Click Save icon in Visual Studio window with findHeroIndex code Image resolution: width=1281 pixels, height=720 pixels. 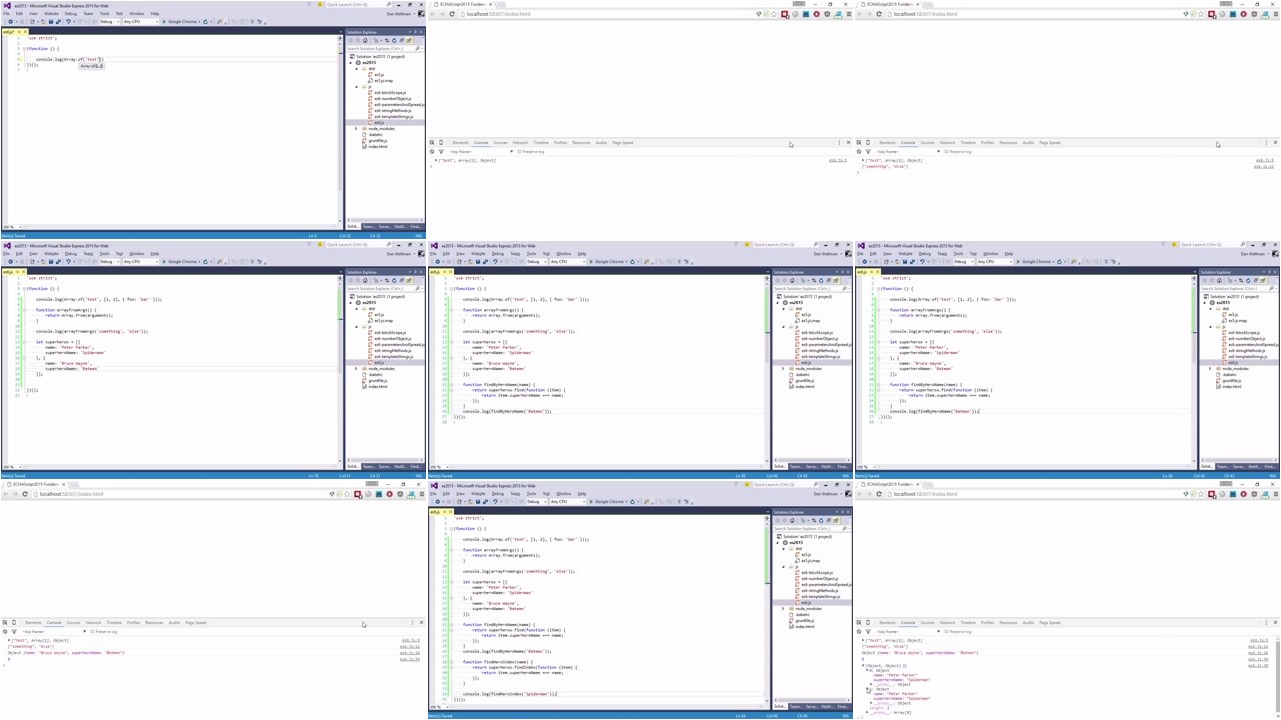(478, 501)
